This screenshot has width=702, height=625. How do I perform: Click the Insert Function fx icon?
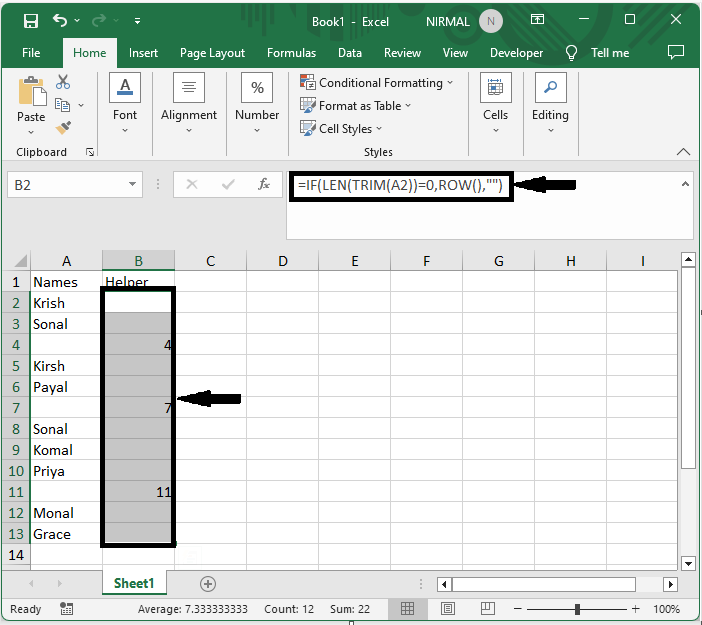tap(264, 184)
